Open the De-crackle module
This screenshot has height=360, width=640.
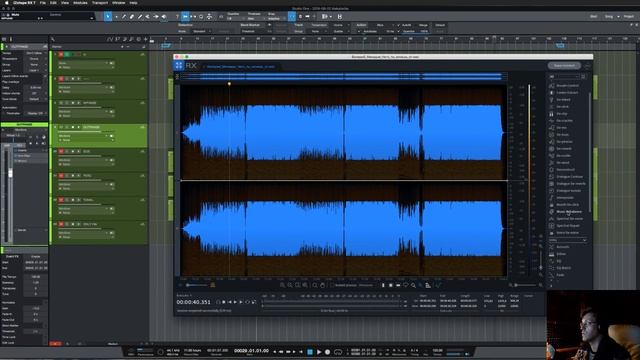pos(564,121)
